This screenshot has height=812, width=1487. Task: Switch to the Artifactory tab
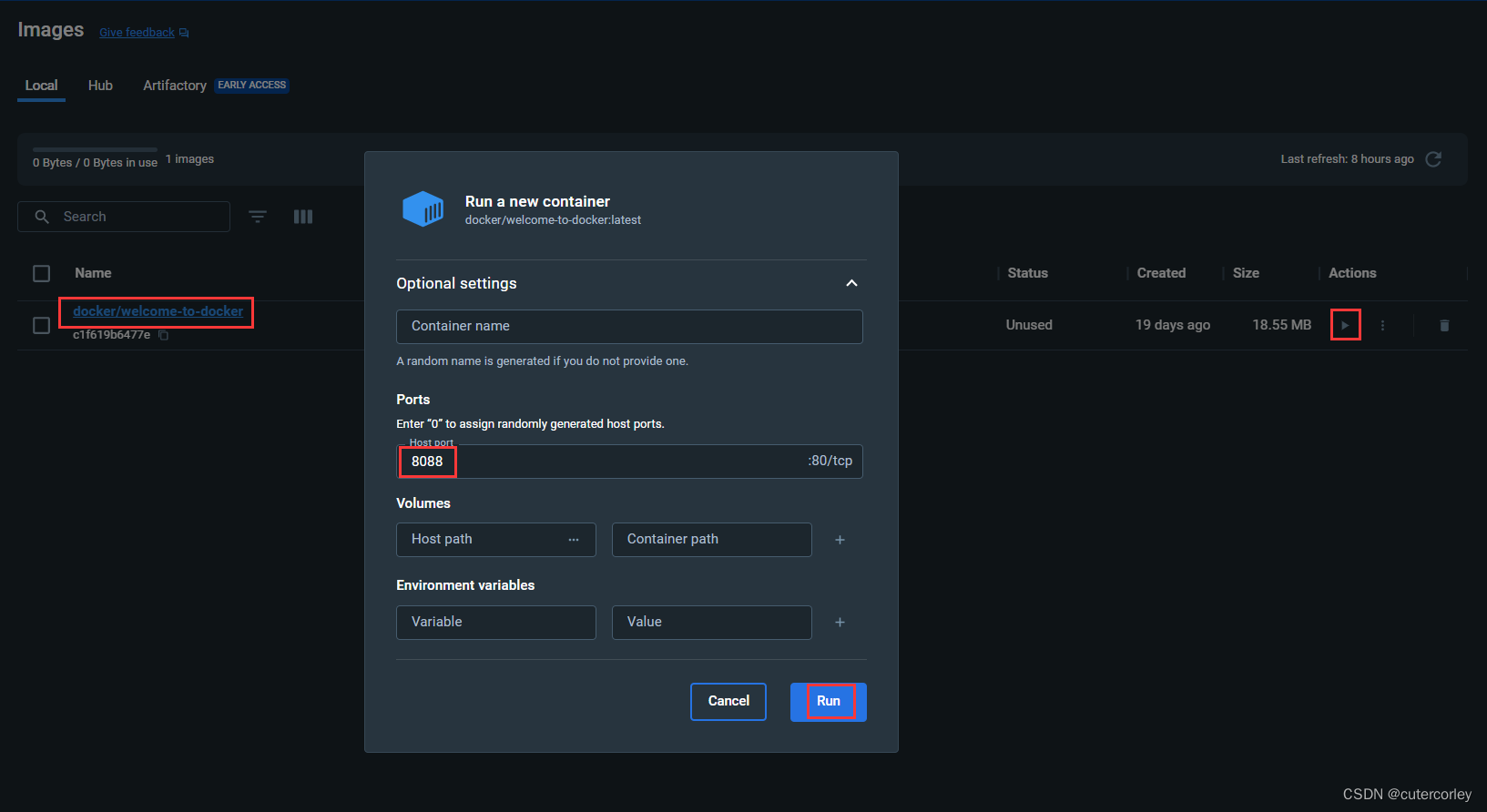tap(175, 86)
